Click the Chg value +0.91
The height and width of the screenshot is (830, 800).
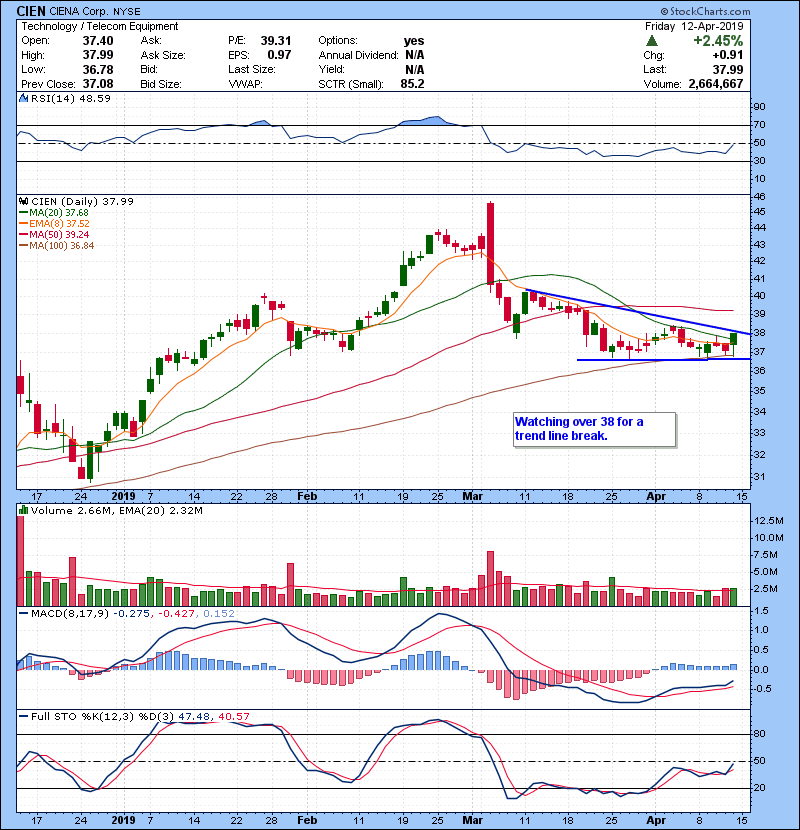coord(728,55)
